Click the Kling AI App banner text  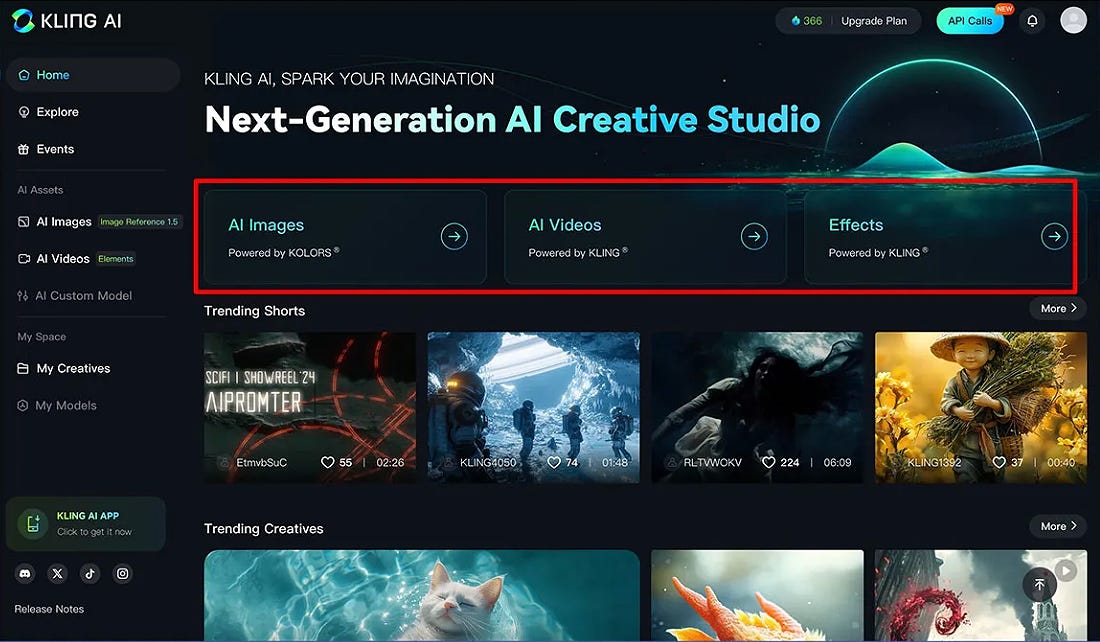[94, 523]
